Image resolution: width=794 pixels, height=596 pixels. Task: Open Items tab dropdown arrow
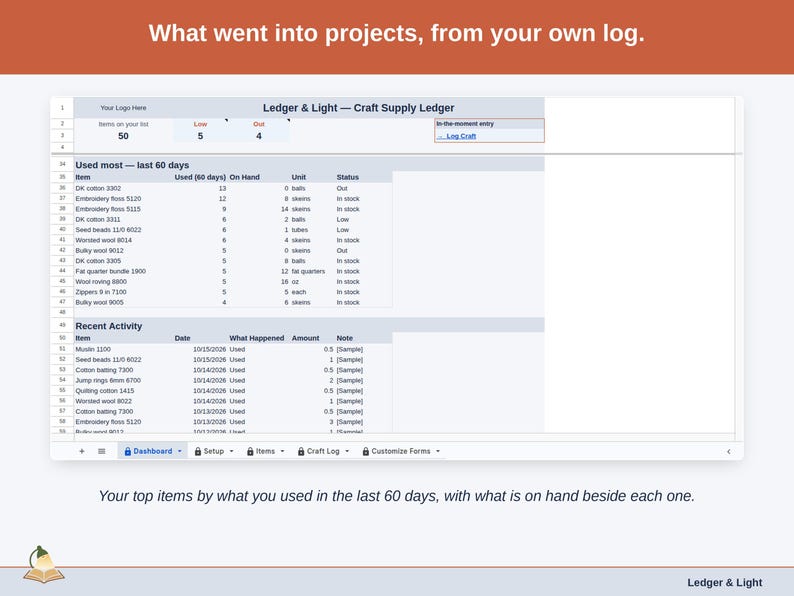(x=283, y=451)
